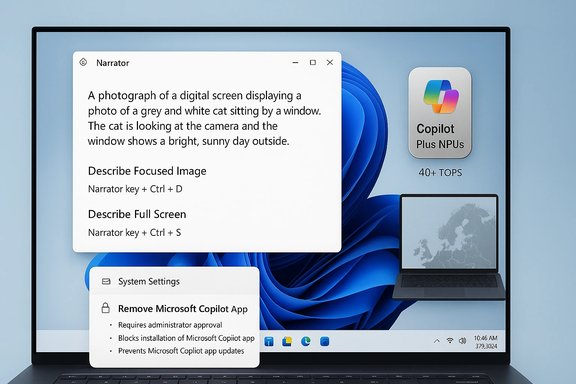The width and height of the screenshot is (576, 384).
Task: Select the 'Describe Focused Image' heading
Action: pos(147,171)
